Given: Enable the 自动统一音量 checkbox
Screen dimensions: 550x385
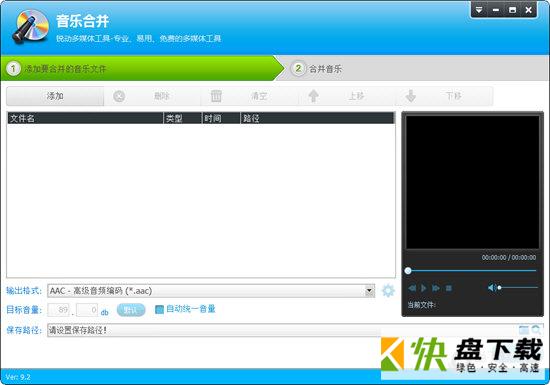Looking at the screenshot, I should 159,309.
